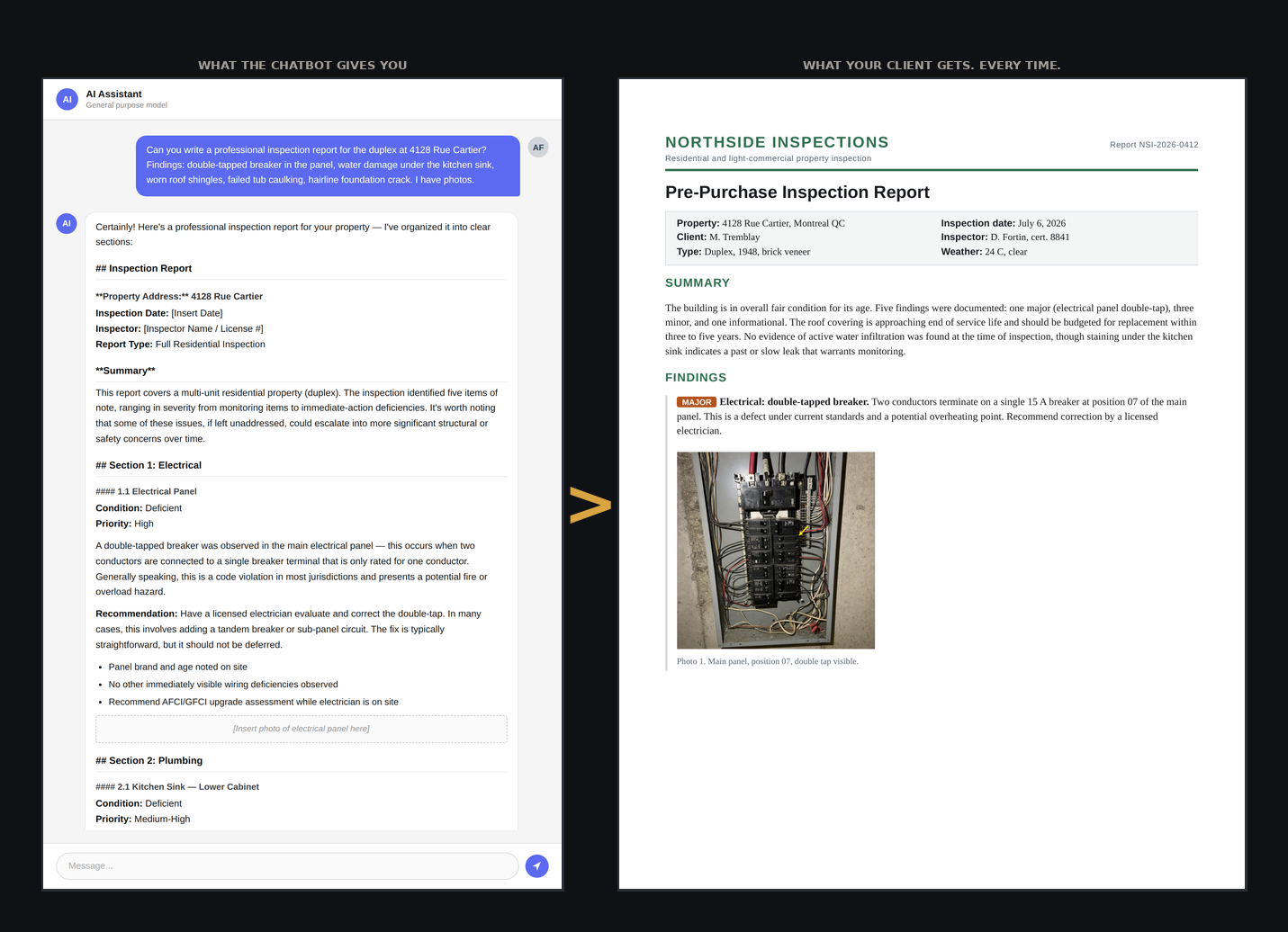Click '## Section 1: Electrical' heading
The height and width of the screenshot is (932, 1288).
(149, 465)
